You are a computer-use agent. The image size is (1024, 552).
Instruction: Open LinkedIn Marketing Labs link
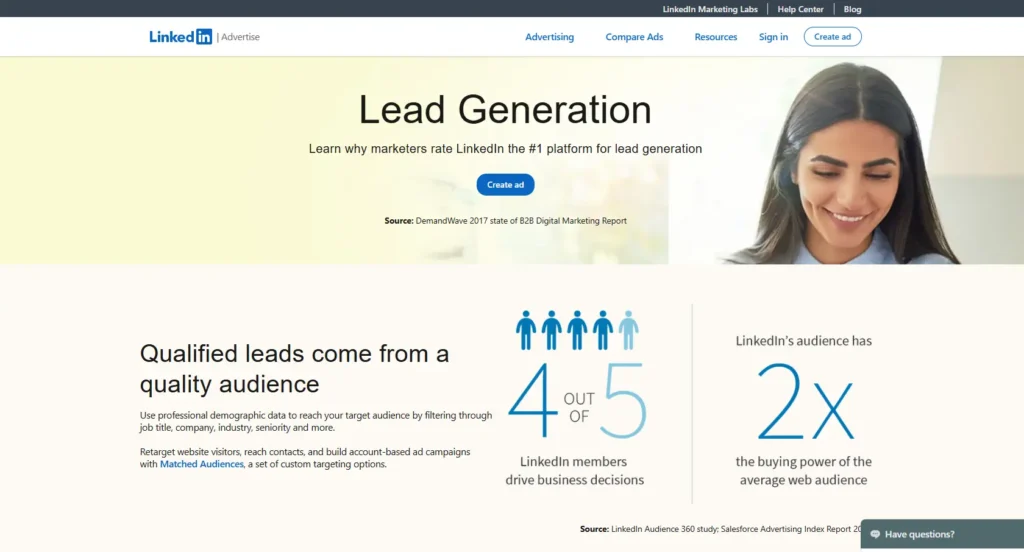pos(710,9)
